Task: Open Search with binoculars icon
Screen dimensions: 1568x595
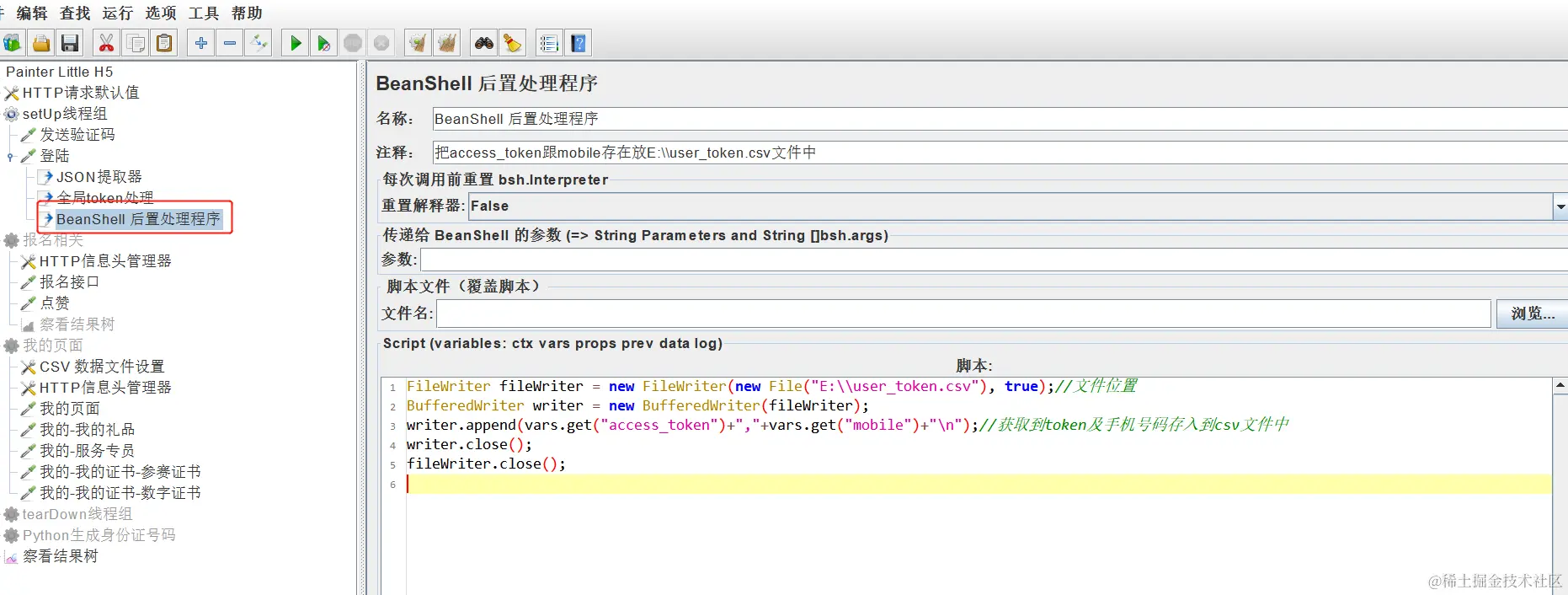Action: coord(483,43)
